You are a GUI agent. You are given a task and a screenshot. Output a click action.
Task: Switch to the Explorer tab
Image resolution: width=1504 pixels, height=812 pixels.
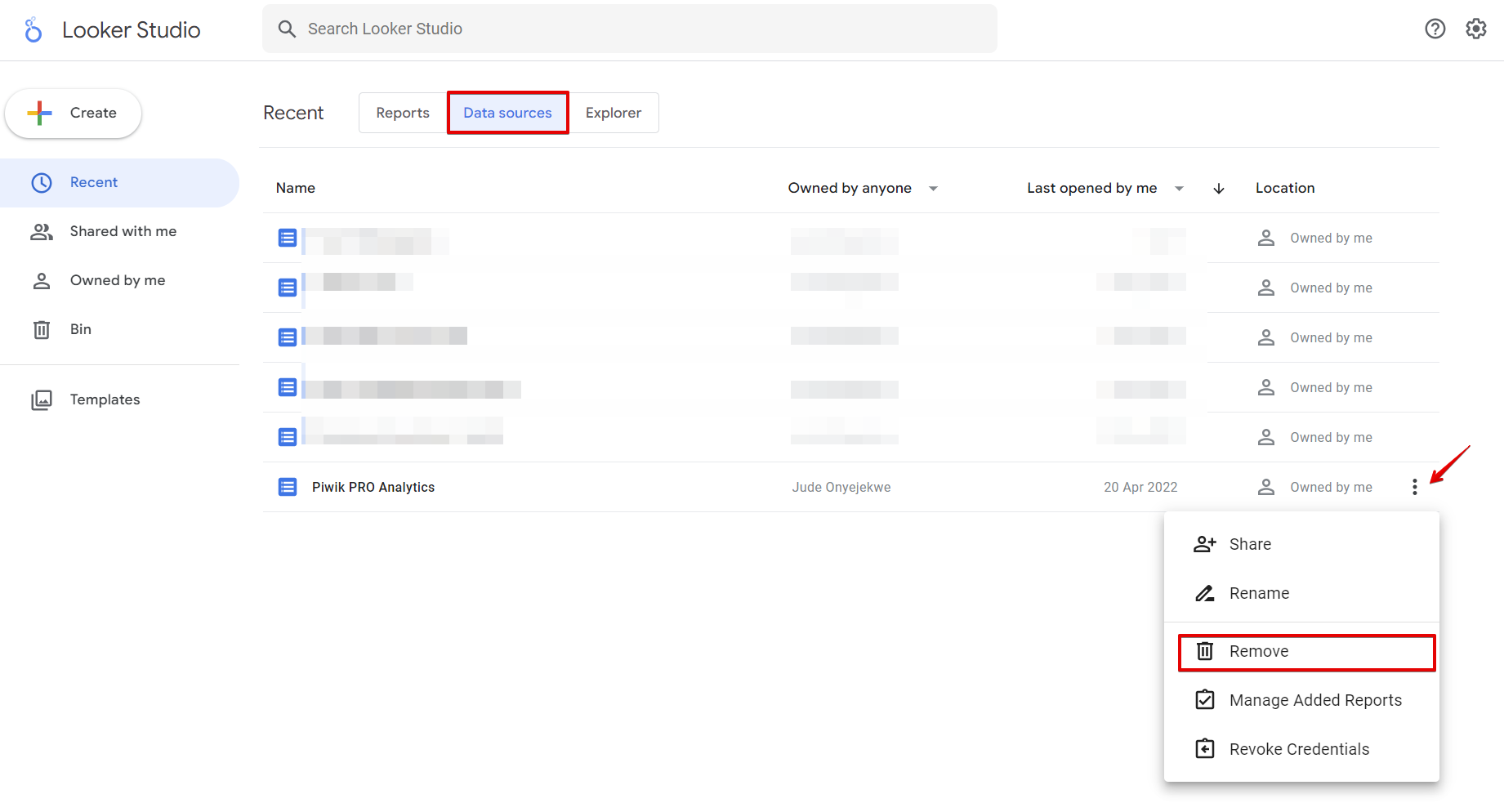coord(614,113)
